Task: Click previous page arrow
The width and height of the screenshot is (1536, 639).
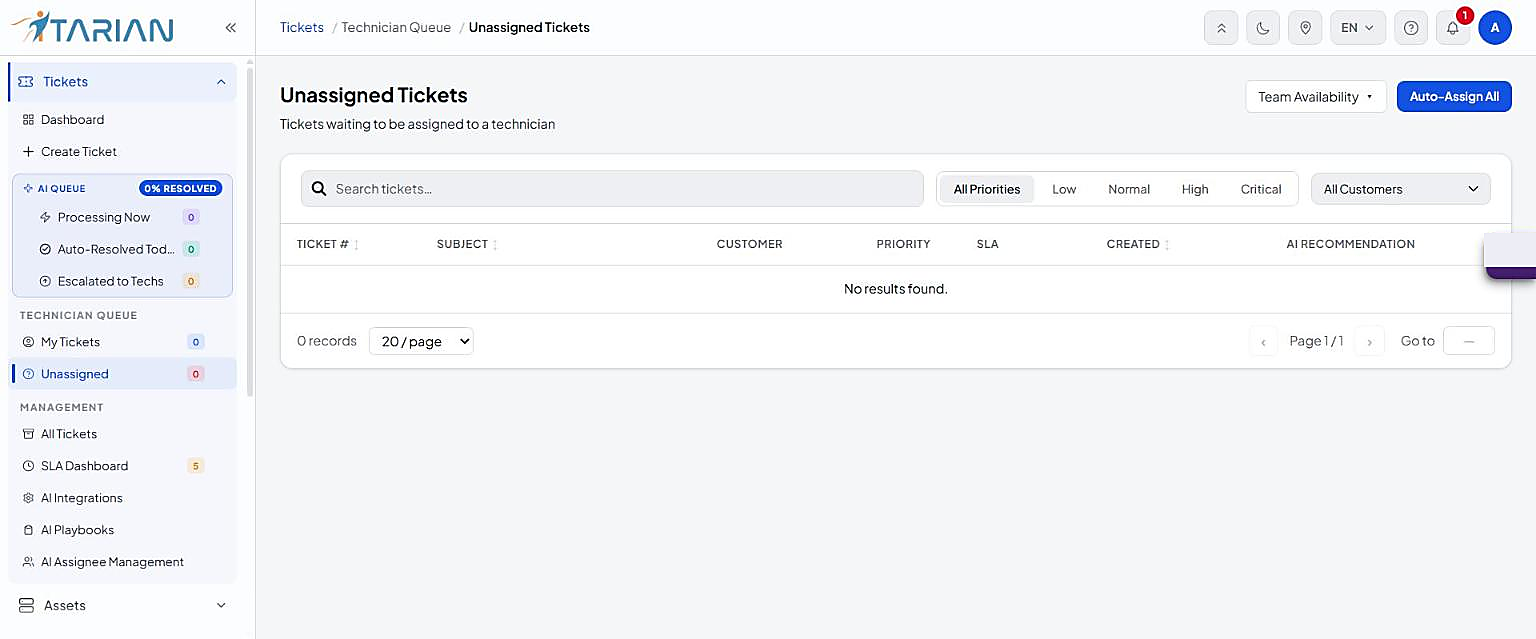Action: point(1263,342)
